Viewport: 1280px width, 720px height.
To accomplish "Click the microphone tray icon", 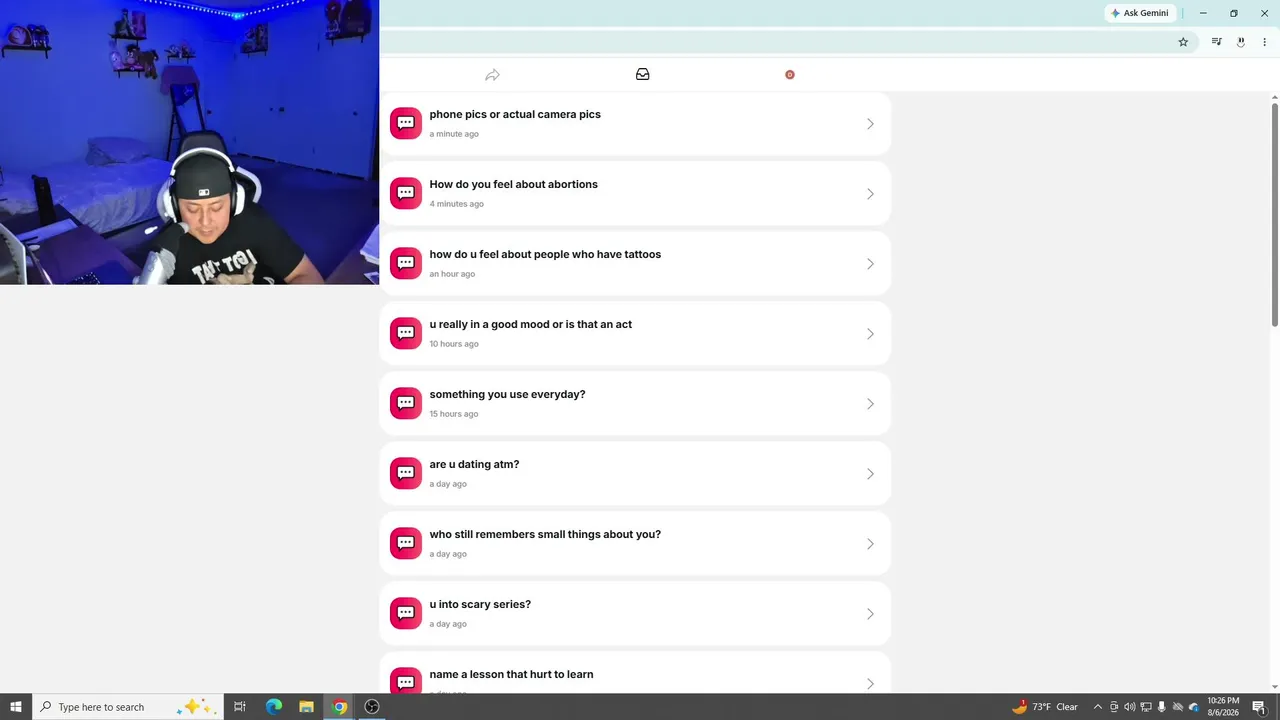I will pyautogui.click(x=1162, y=707).
